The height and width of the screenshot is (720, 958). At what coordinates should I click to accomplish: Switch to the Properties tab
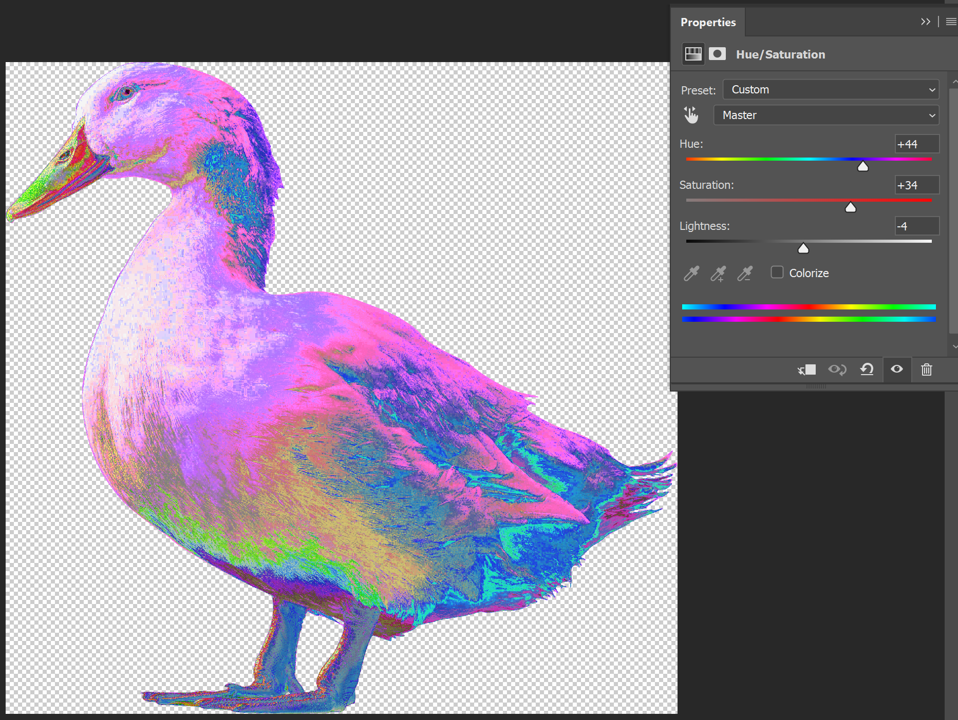708,22
